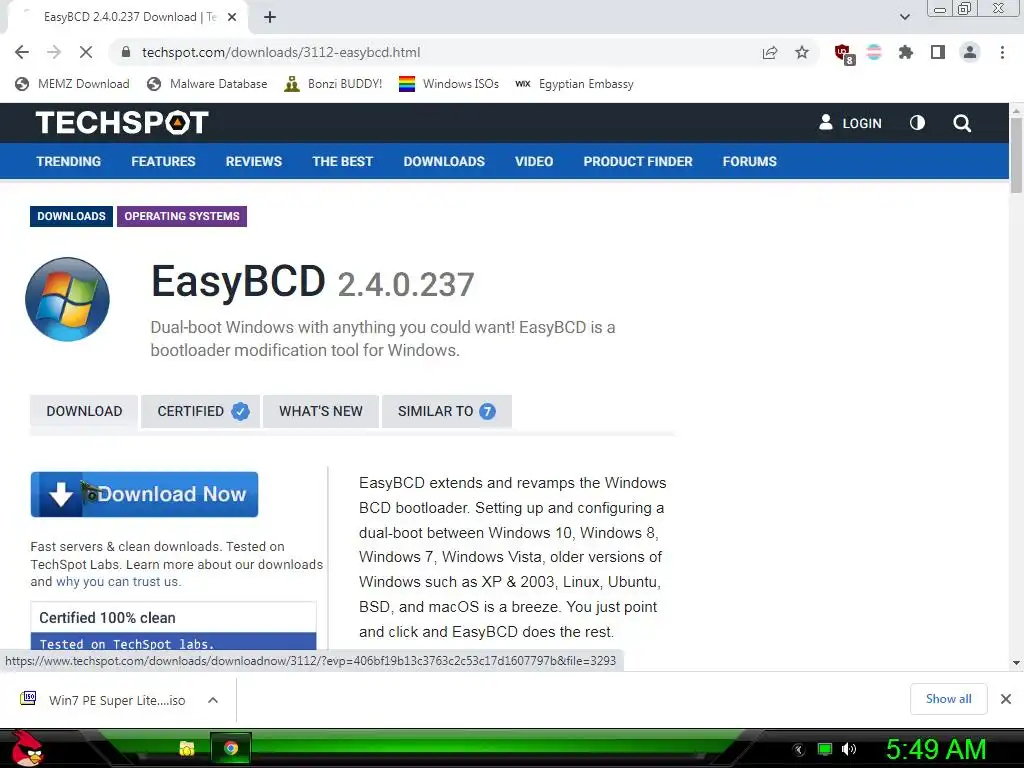Follow the 'why you can trust us' link
Screen dimensions: 1024x768
point(117,582)
